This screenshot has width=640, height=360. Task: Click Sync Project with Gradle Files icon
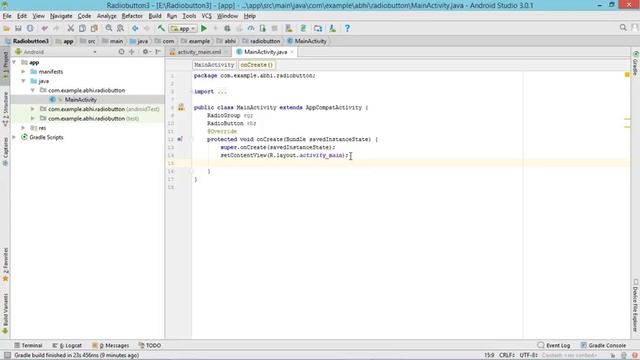303,29
